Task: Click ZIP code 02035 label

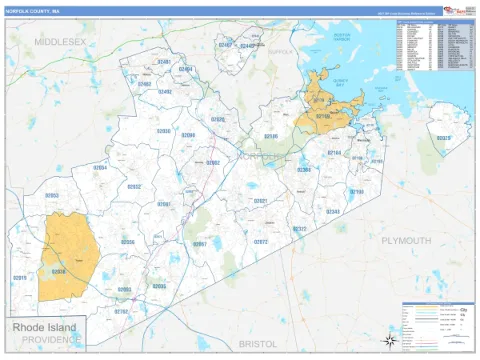Action: [x=159, y=286]
